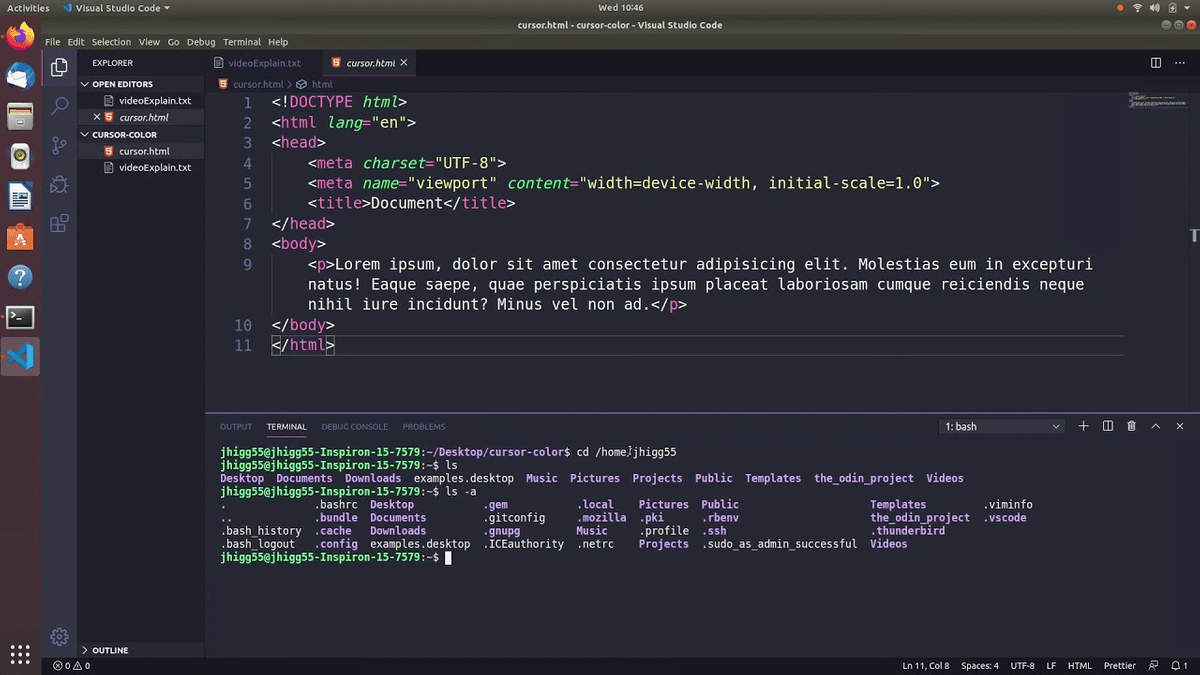Add a new terminal with plus icon

coord(1083,426)
